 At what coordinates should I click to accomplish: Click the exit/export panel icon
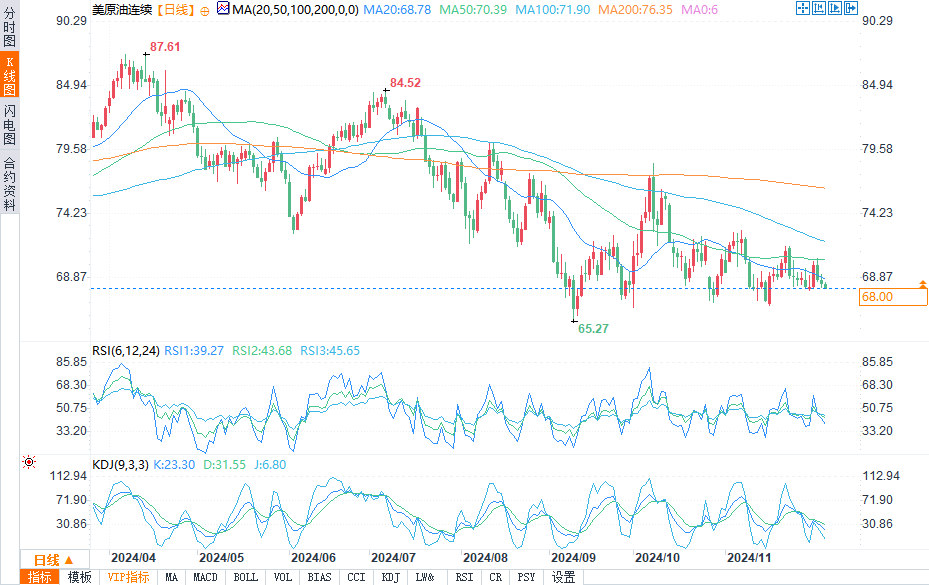pos(851,8)
